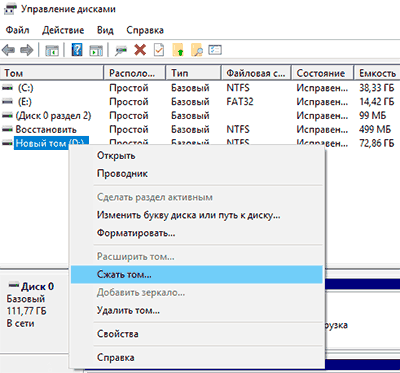
Task: Click the folder with green arrow icon
Action: click(178, 50)
